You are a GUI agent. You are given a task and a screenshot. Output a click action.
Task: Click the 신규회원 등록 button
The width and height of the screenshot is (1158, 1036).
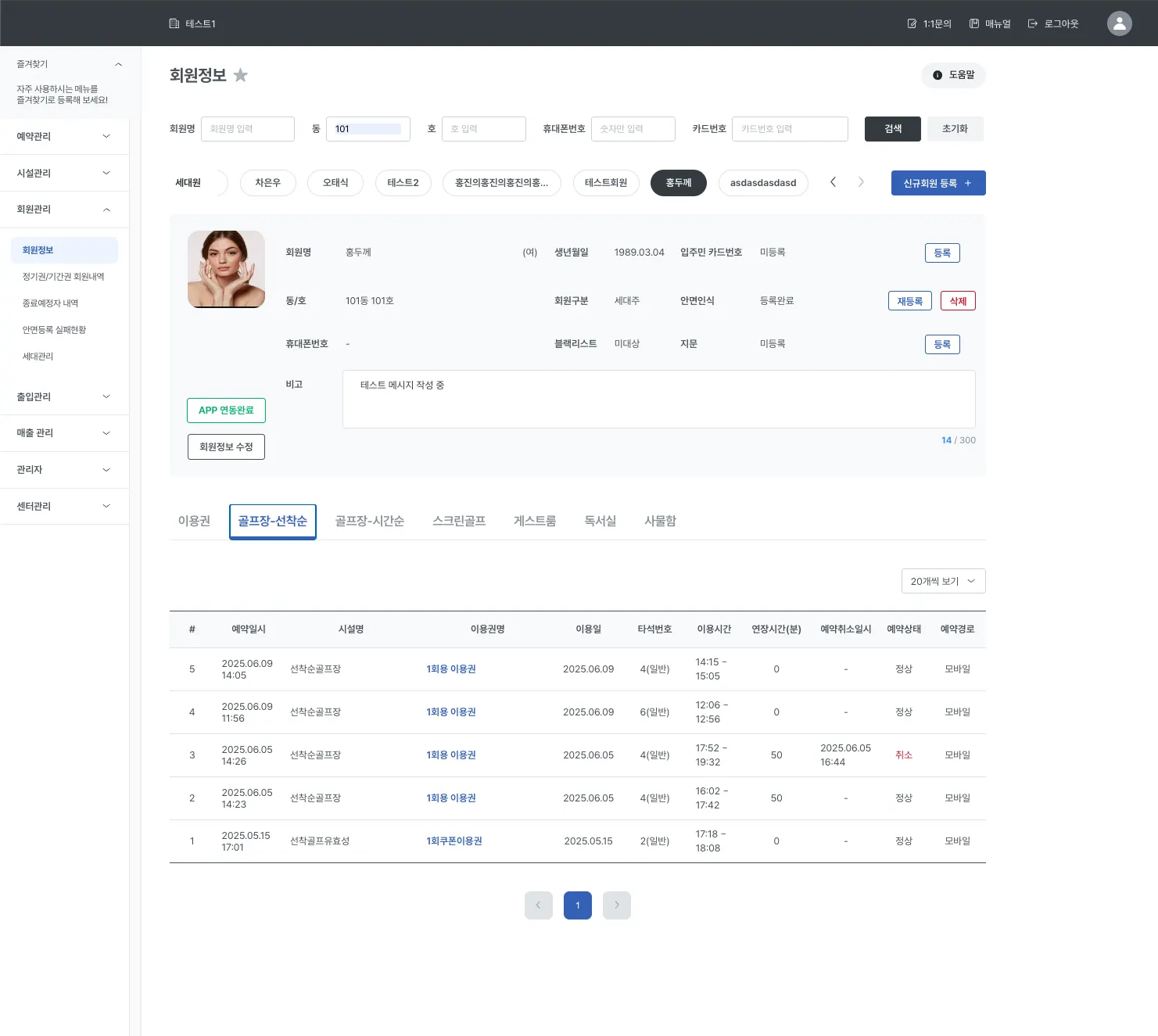pyautogui.click(x=938, y=183)
